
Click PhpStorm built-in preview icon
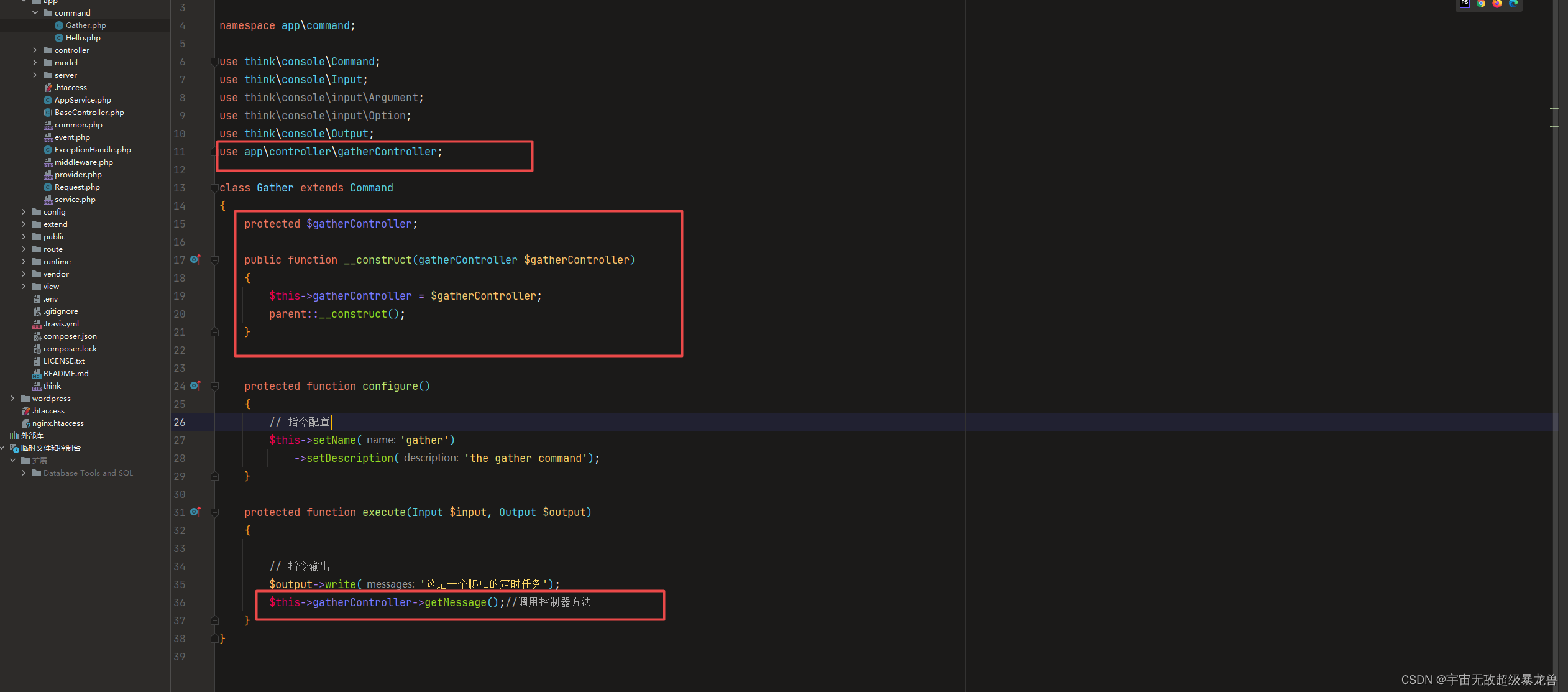click(1465, 3)
